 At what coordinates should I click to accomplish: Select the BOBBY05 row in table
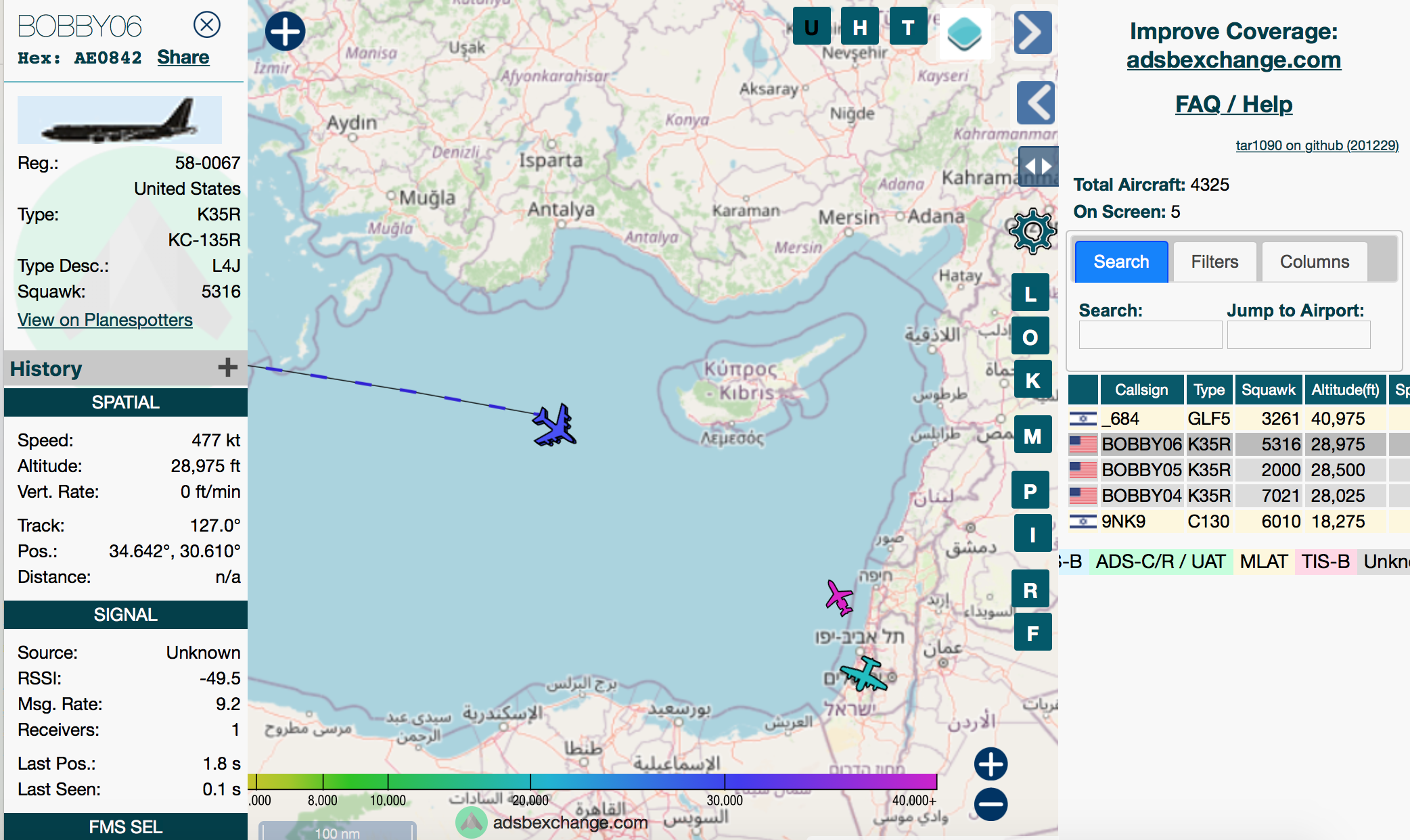point(1238,470)
